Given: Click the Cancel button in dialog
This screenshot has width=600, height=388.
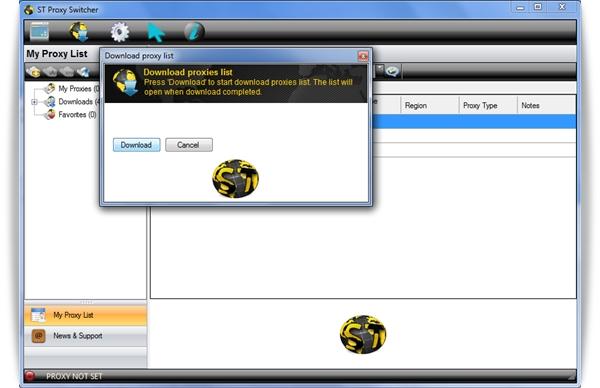Looking at the screenshot, I should [x=189, y=145].
